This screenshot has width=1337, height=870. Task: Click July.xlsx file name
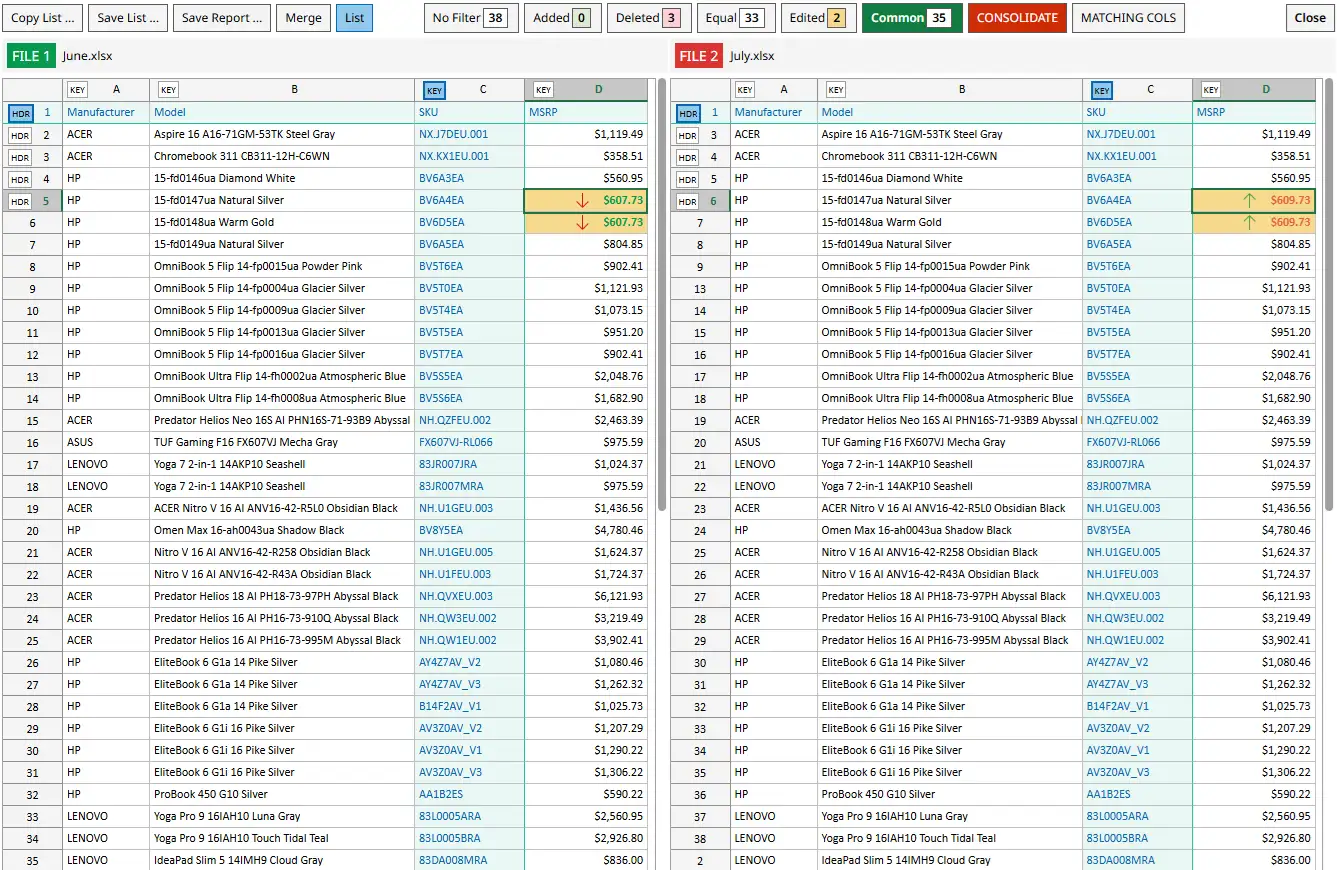(752, 56)
